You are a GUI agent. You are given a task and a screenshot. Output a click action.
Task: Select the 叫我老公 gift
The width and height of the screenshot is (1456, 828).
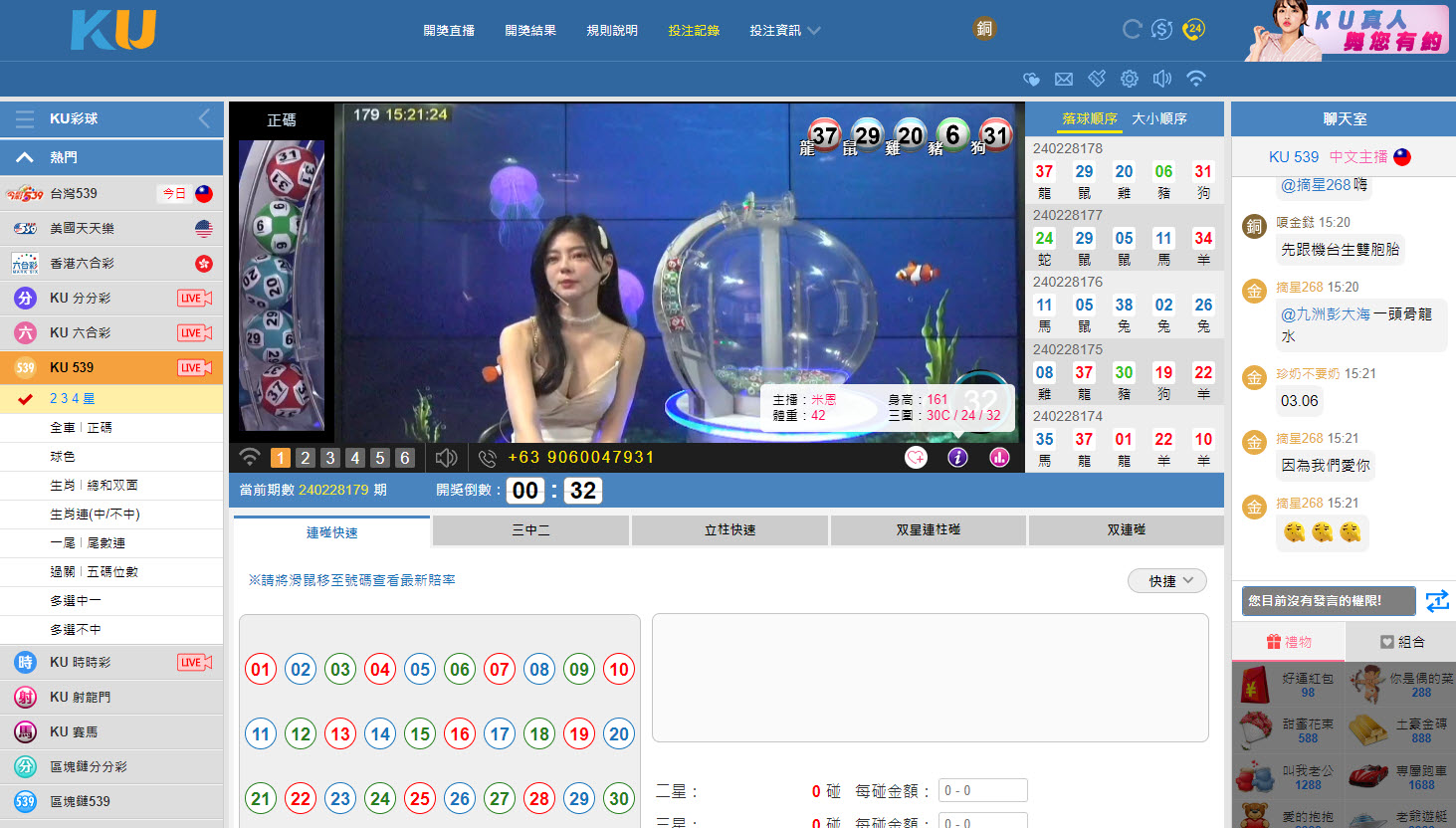(1288, 778)
